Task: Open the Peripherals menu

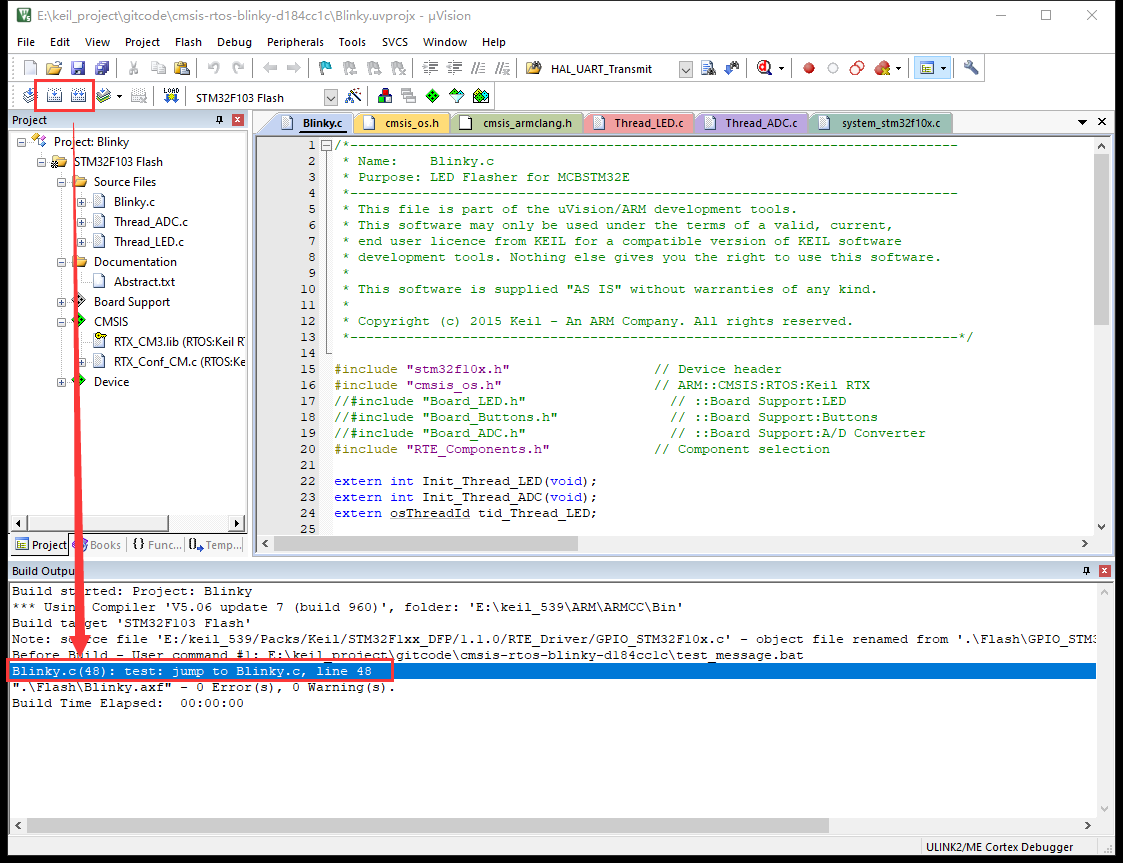Action: tap(295, 42)
